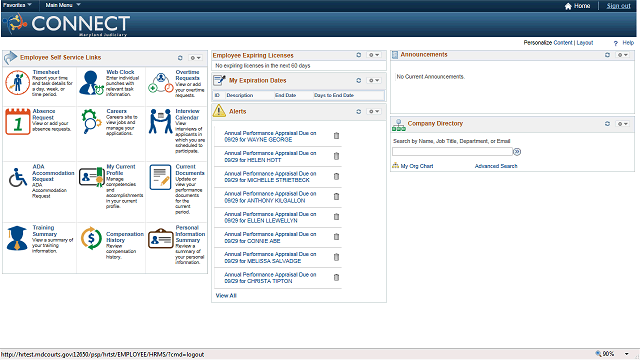Screen dimensions: 640x360
Task: Open the Timesheet icon
Action: point(17,83)
